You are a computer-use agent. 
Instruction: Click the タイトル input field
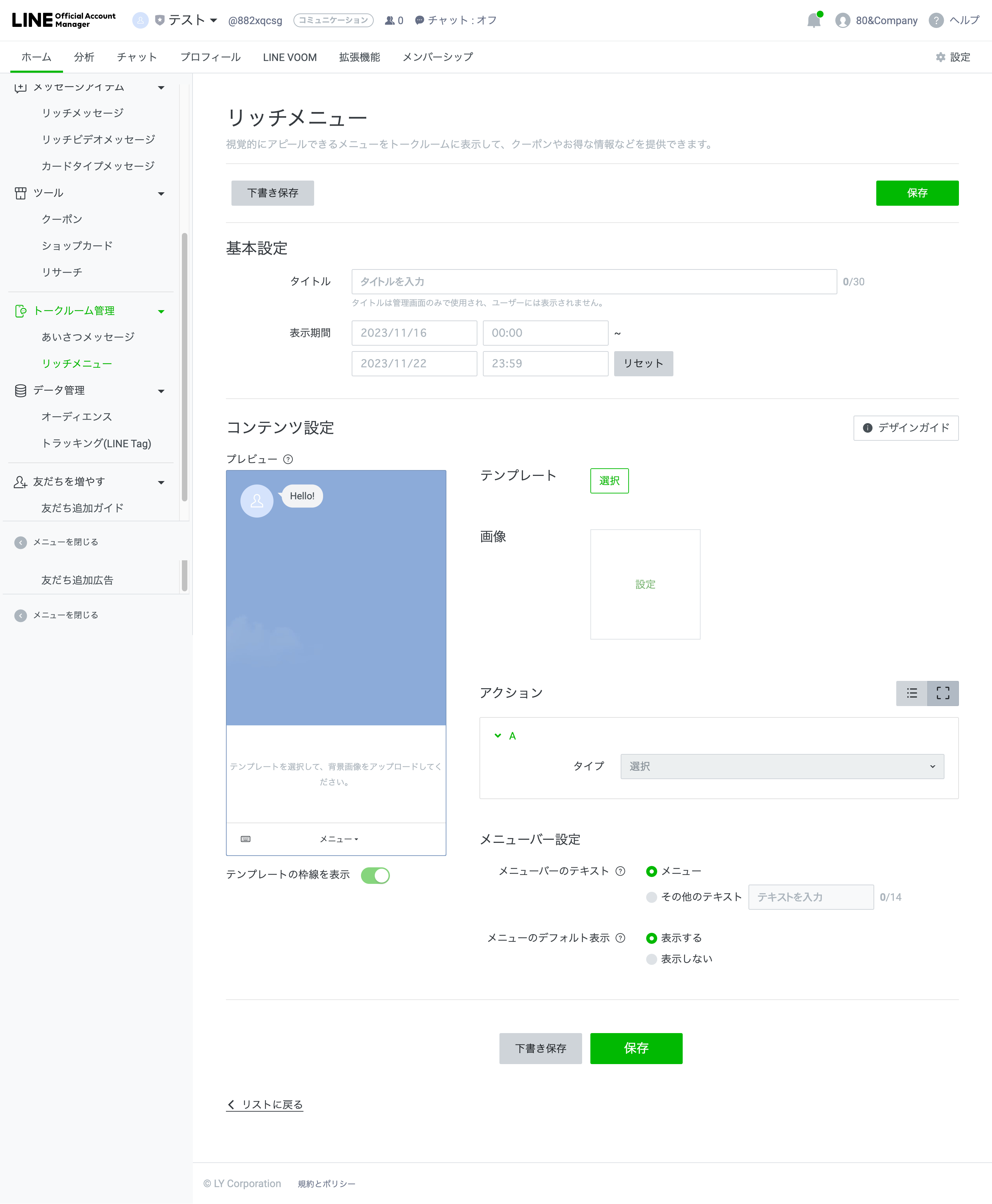(594, 281)
